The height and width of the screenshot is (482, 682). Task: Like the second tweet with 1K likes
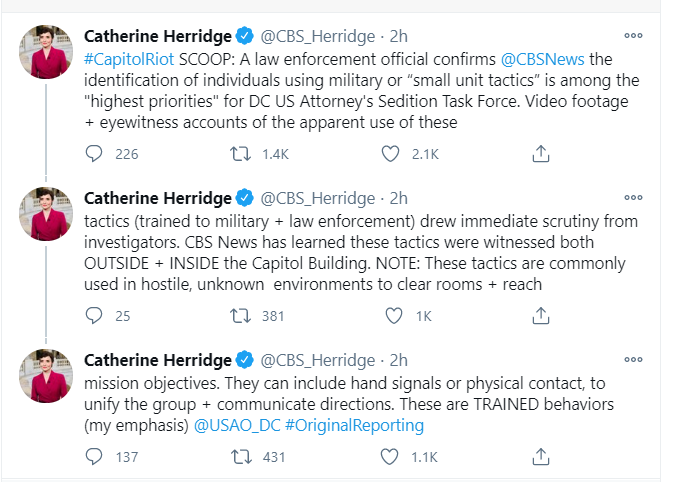click(394, 315)
